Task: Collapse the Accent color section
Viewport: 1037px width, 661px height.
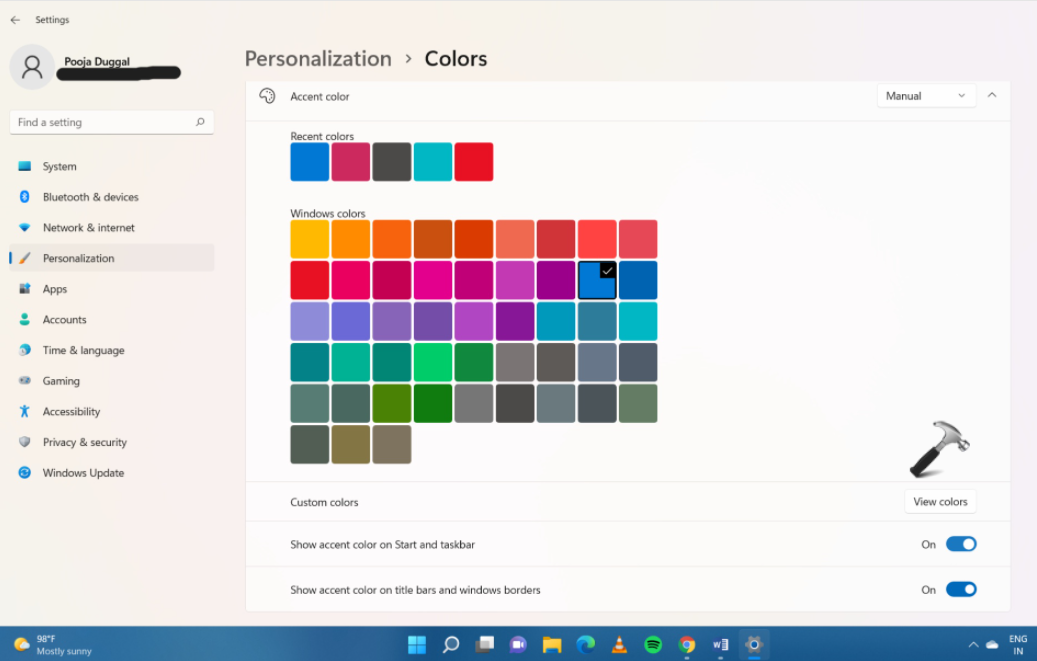Action: click(x=992, y=96)
